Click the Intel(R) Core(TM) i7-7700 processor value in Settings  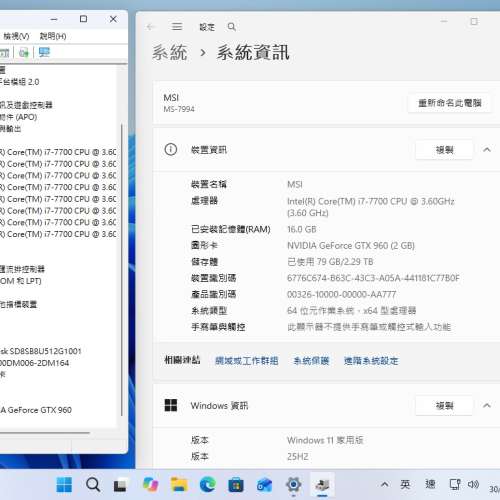click(x=371, y=207)
